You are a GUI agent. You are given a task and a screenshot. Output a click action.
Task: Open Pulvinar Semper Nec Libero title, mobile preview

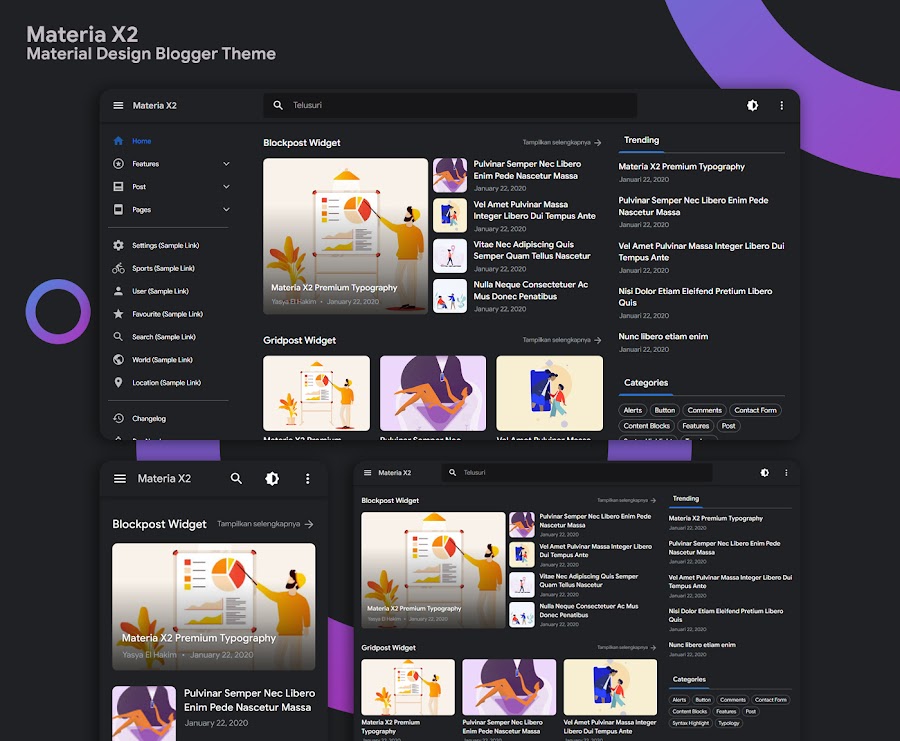(x=249, y=700)
